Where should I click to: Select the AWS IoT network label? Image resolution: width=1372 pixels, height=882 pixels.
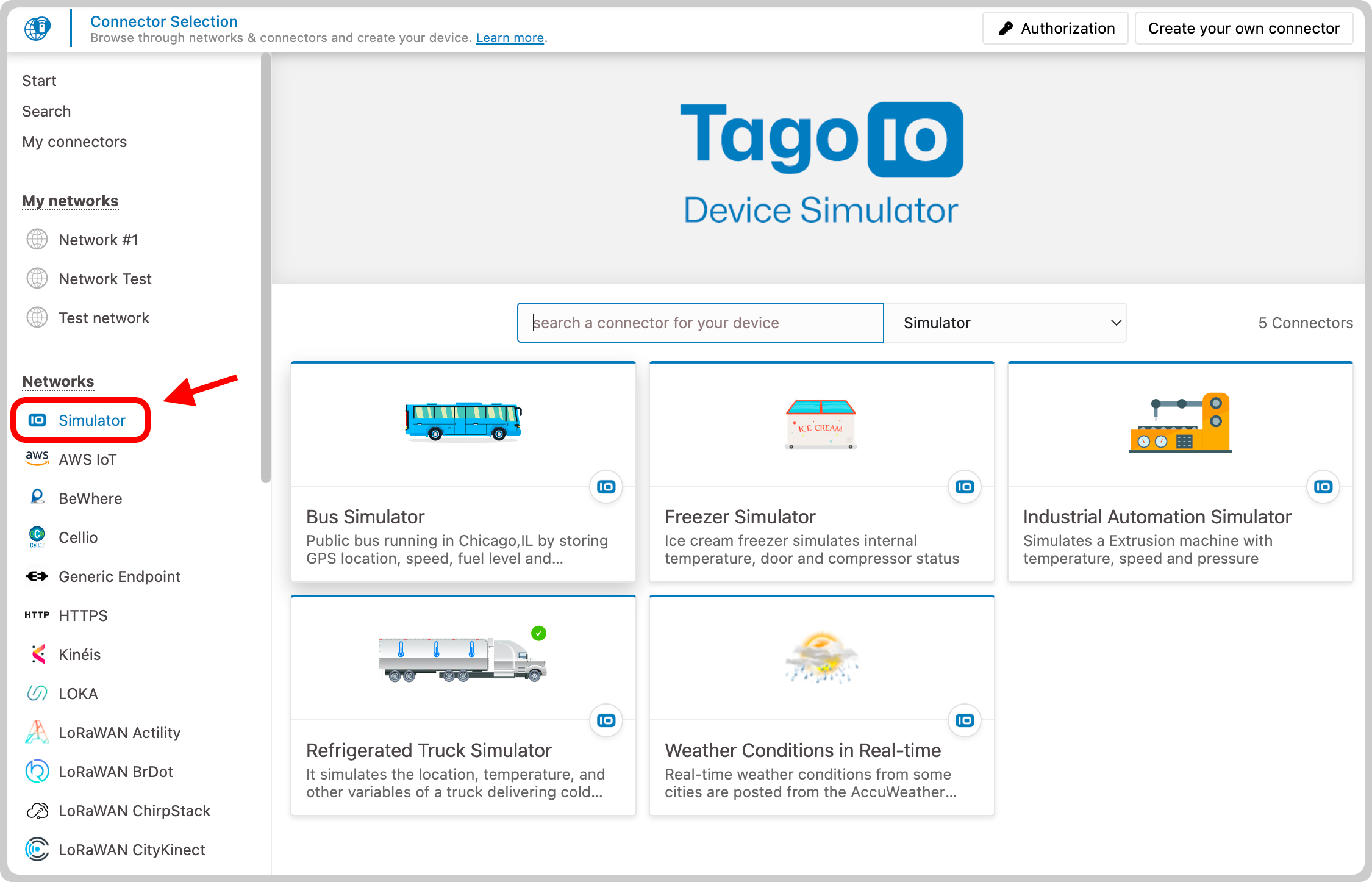click(88, 459)
